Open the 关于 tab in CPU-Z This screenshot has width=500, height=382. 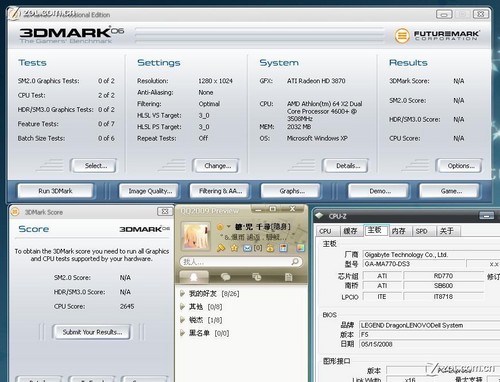pos(447,231)
